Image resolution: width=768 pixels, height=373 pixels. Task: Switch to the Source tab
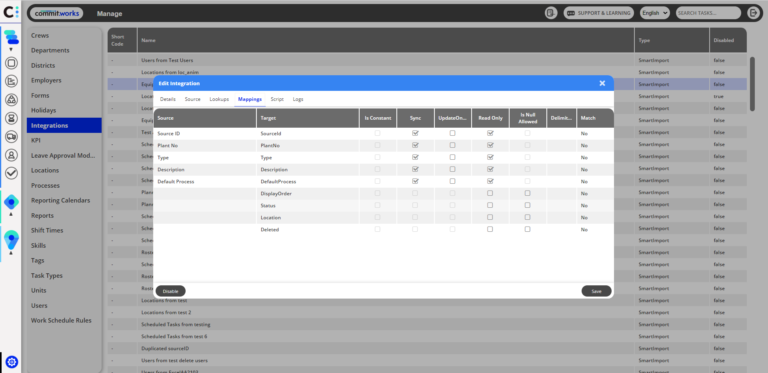192,99
